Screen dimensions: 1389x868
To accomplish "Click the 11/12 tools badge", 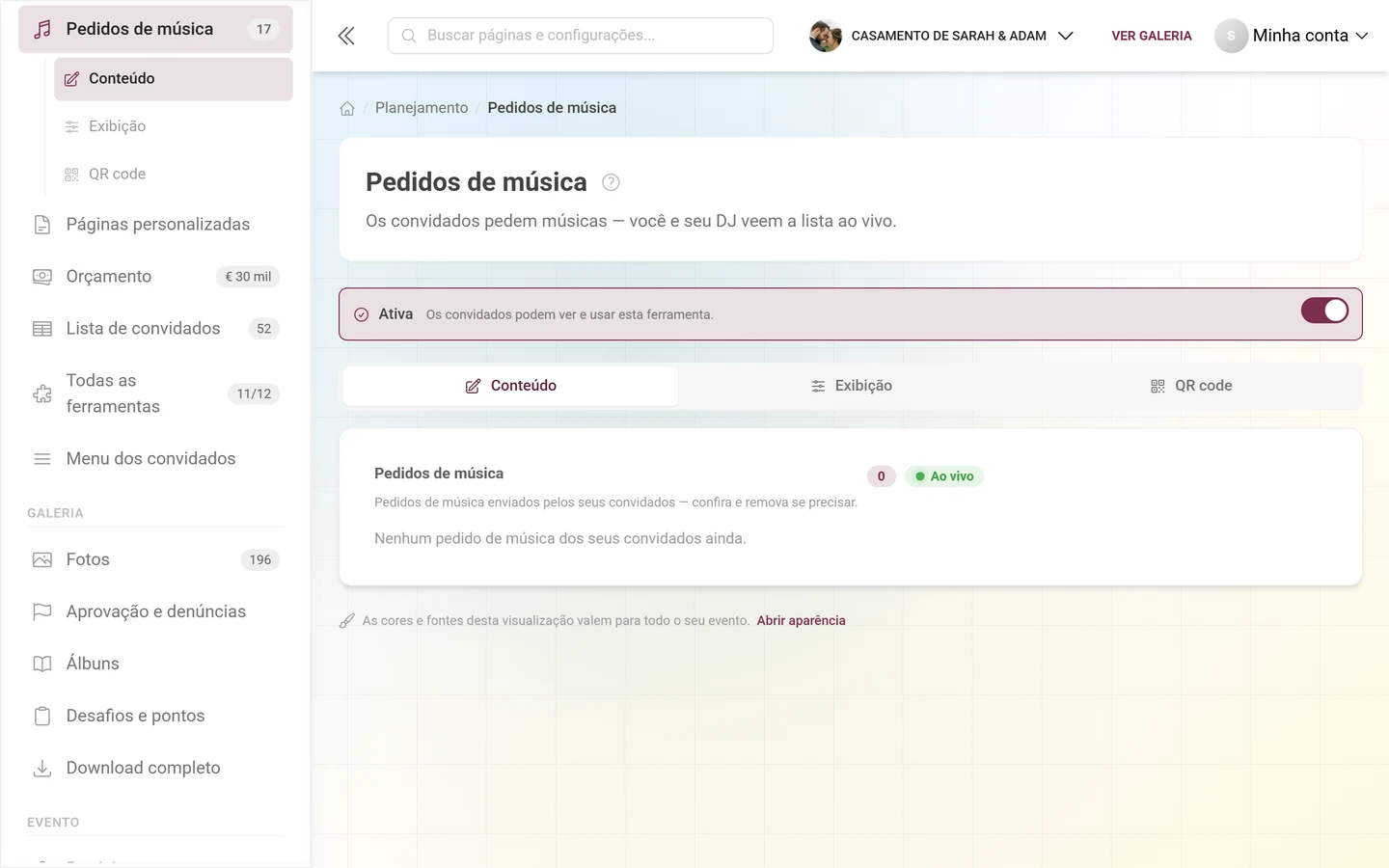I will (255, 393).
